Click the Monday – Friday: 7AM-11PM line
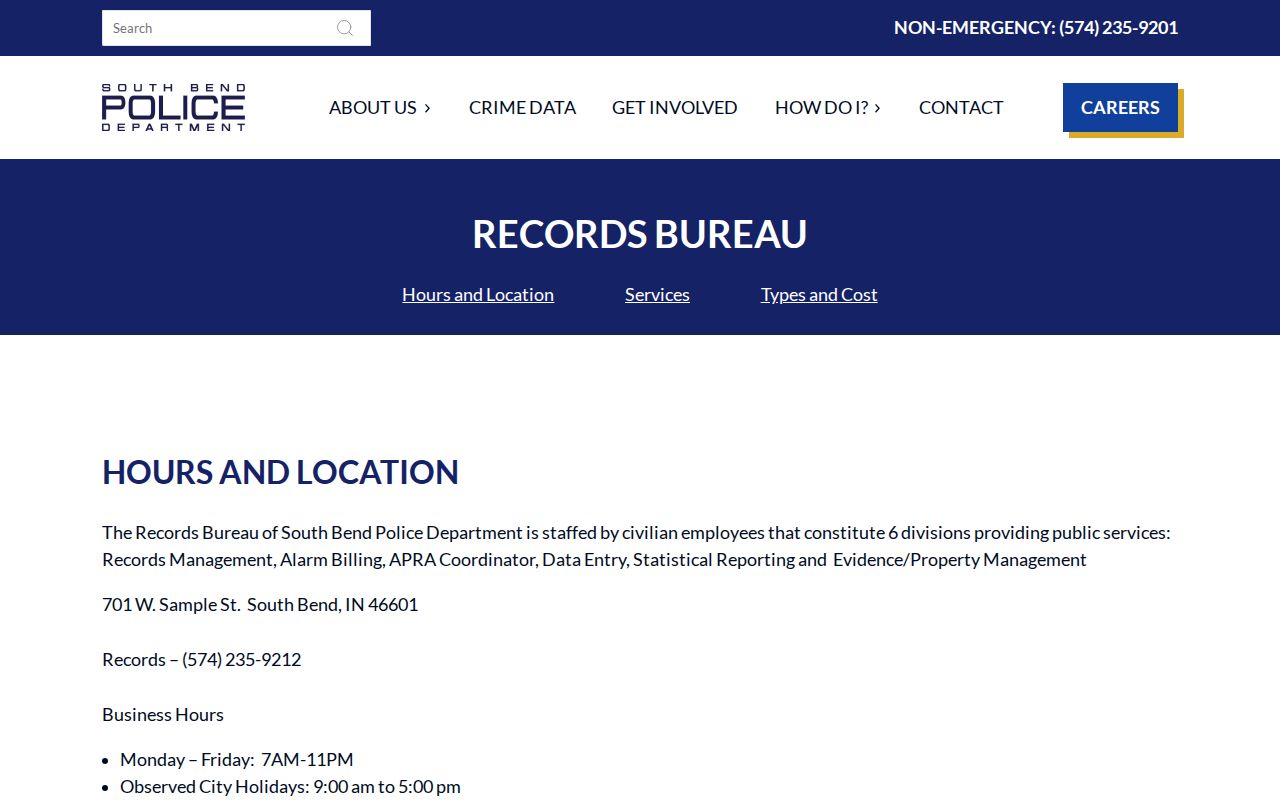This screenshot has width=1280, height=800. pos(237,759)
